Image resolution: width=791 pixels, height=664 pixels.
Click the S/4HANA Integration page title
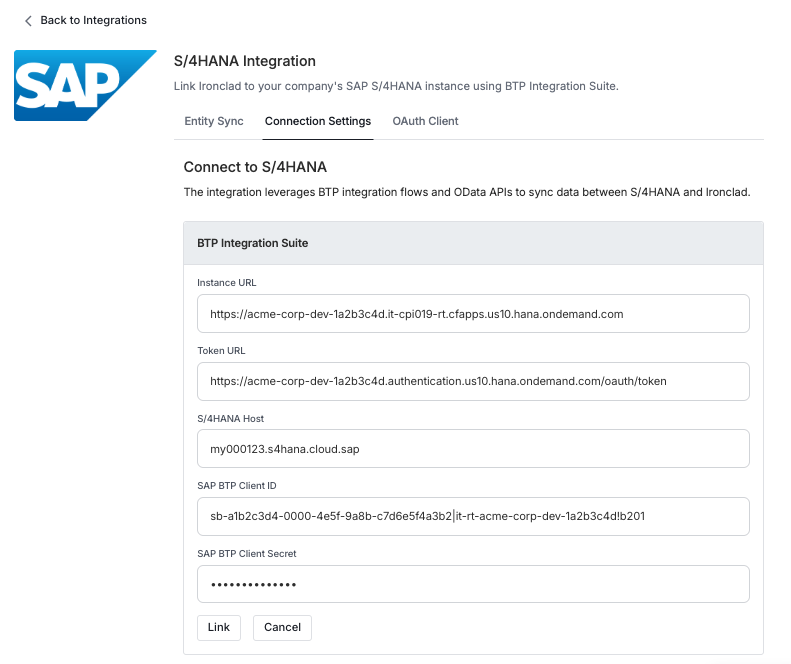[245, 61]
